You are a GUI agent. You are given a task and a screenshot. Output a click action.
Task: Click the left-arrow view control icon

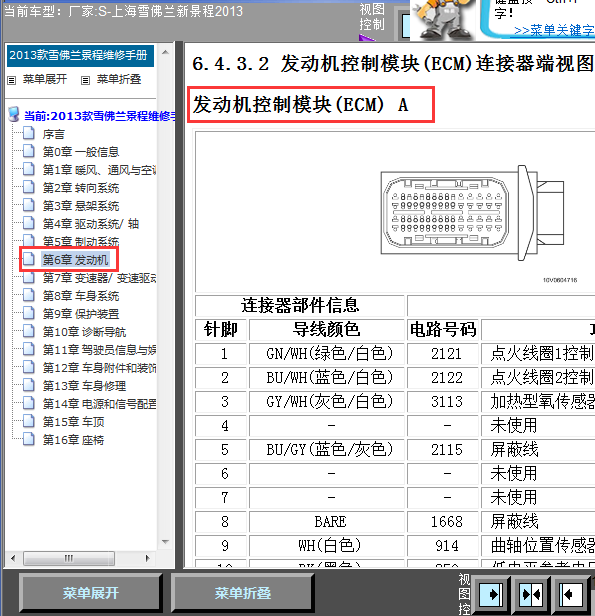570,595
